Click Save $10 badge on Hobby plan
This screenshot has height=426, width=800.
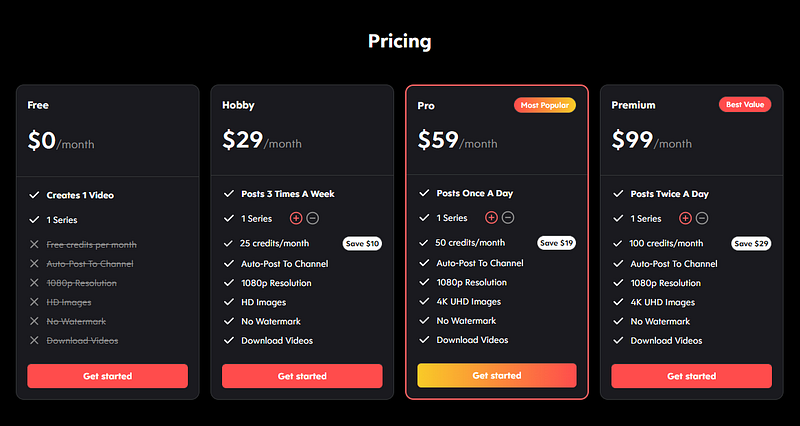coord(362,243)
